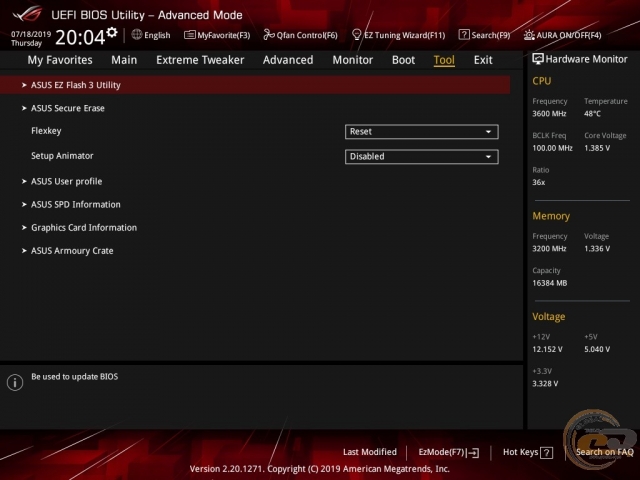The height and width of the screenshot is (480, 640).
Task: Click capacity value 16384 MB
Action: (549, 283)
